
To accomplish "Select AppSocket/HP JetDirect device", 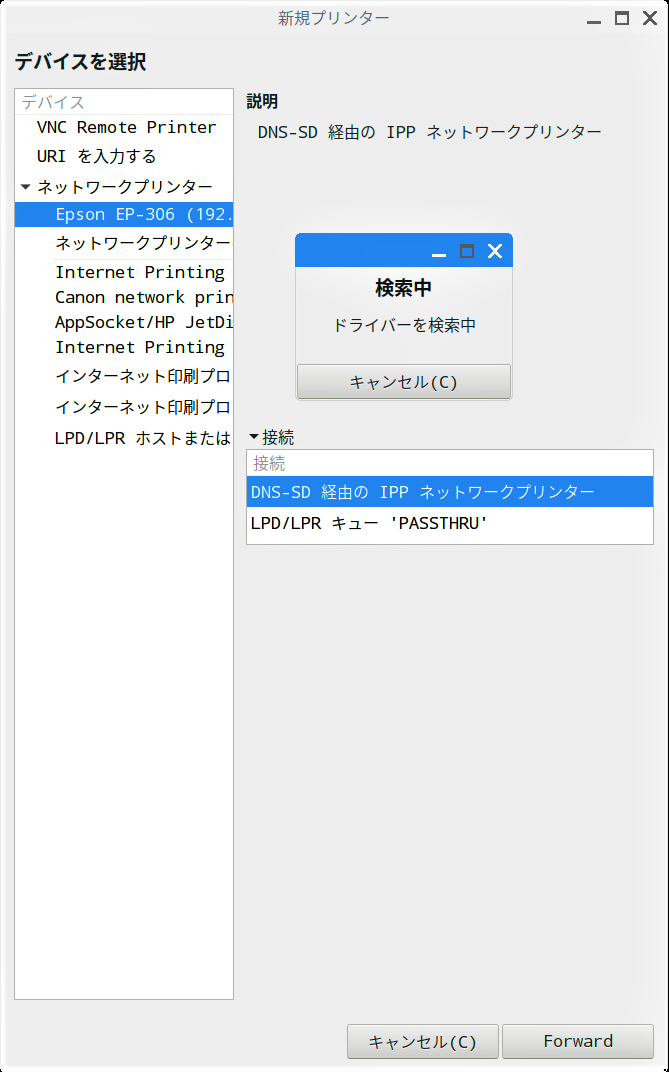I will (143, 322).
